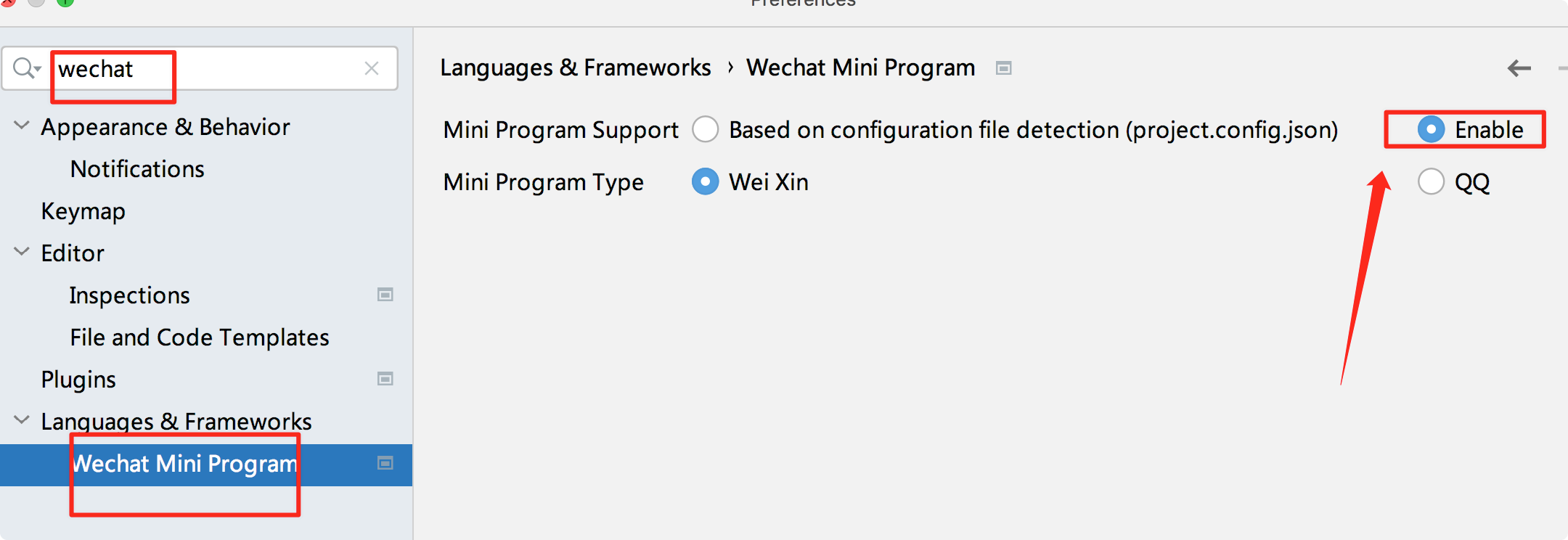
Task: Click the back arrow in settings header
Action: (x=1519, y=68)
